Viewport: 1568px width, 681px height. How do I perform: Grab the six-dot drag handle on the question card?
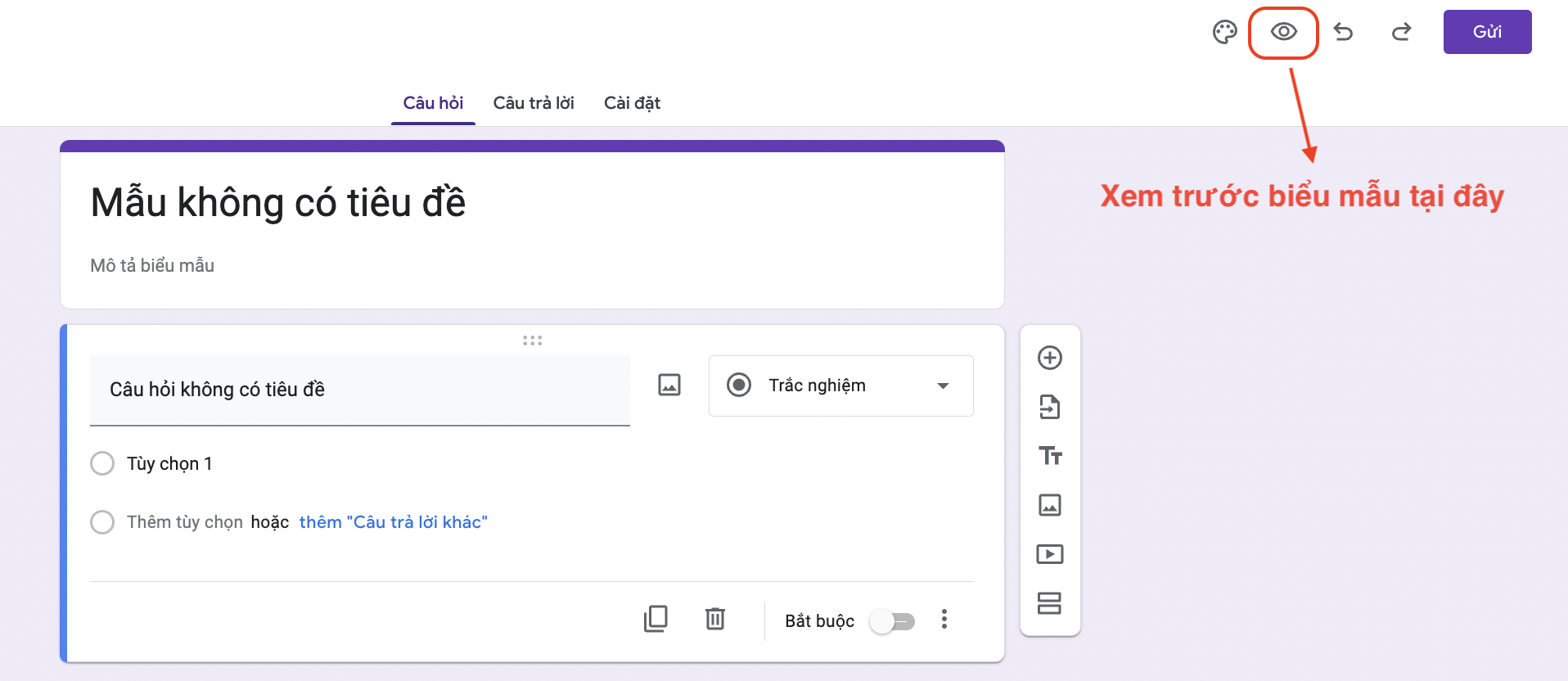pyautogui.click(x=533, y=340)
